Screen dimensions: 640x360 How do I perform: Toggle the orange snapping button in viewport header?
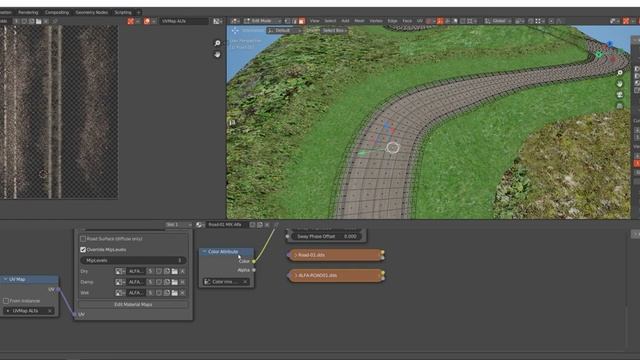click(x=440, y=21)
